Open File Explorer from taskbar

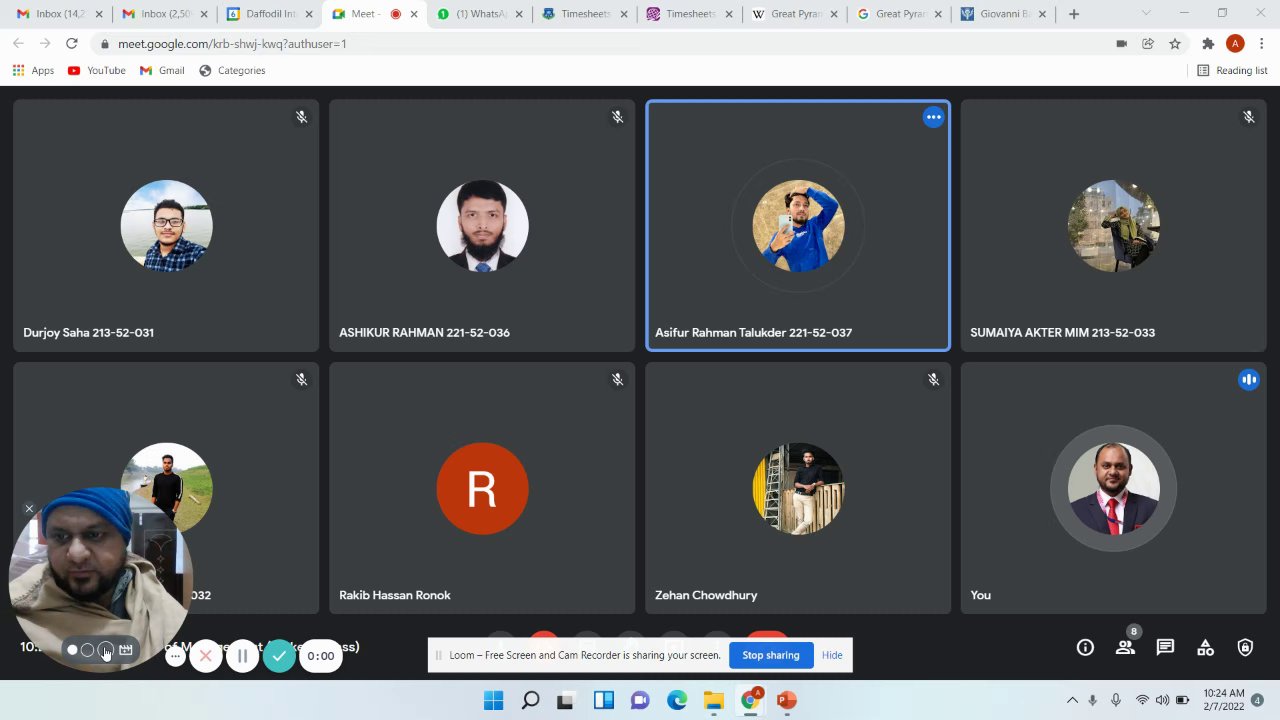[x=713, y=700]
